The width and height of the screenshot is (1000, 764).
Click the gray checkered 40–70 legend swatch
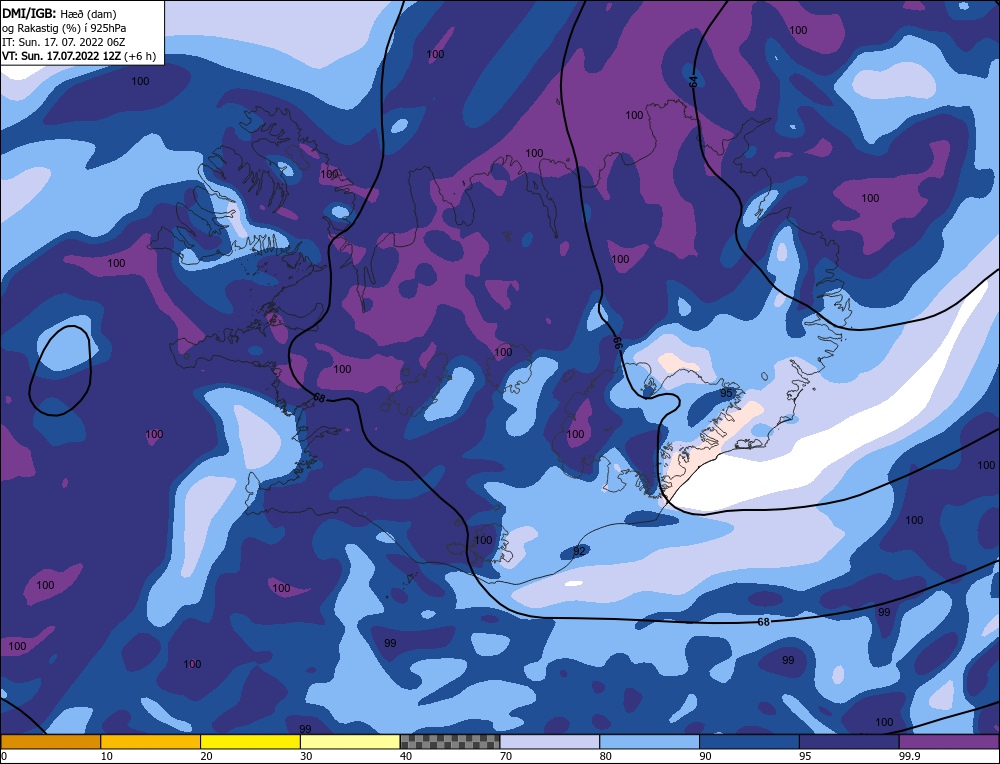(450, 742)
